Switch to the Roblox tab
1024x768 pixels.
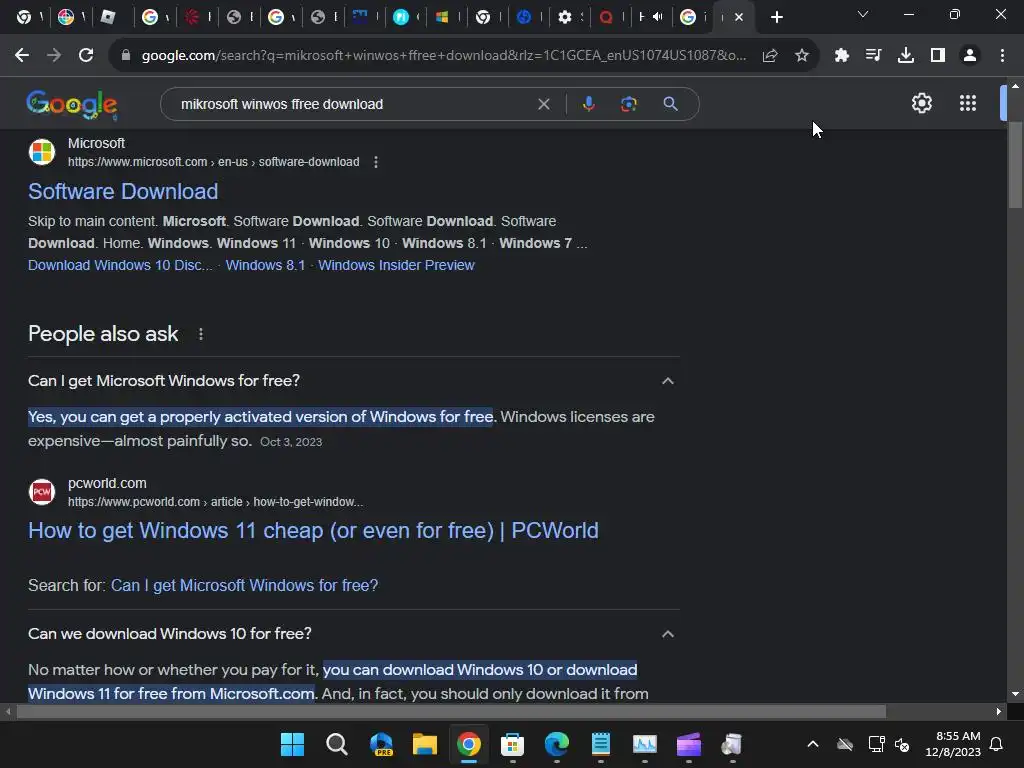point(108,17)
